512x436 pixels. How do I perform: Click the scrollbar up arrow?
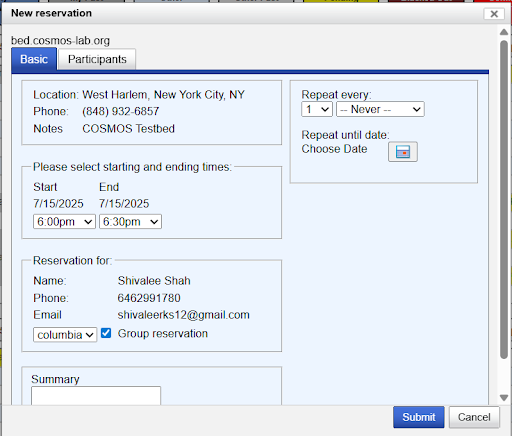[x=504, y=32]
